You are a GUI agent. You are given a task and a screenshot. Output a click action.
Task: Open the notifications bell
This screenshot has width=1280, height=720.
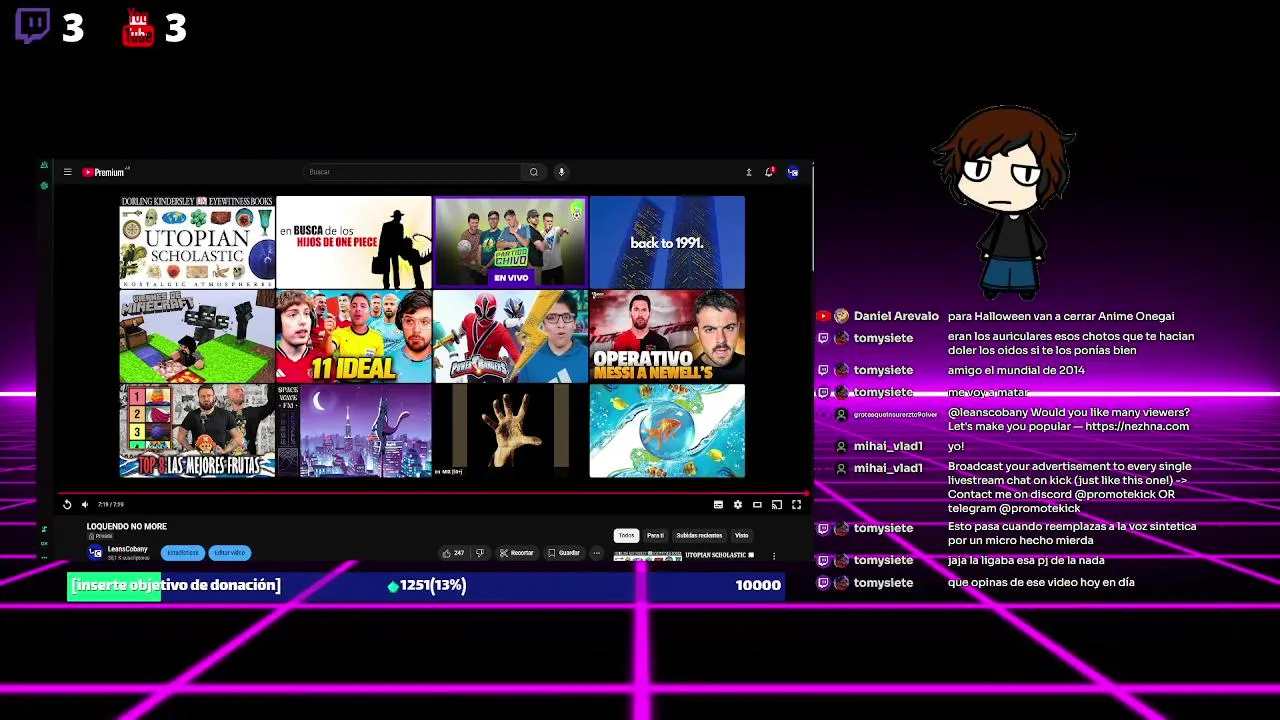[769, 172]
